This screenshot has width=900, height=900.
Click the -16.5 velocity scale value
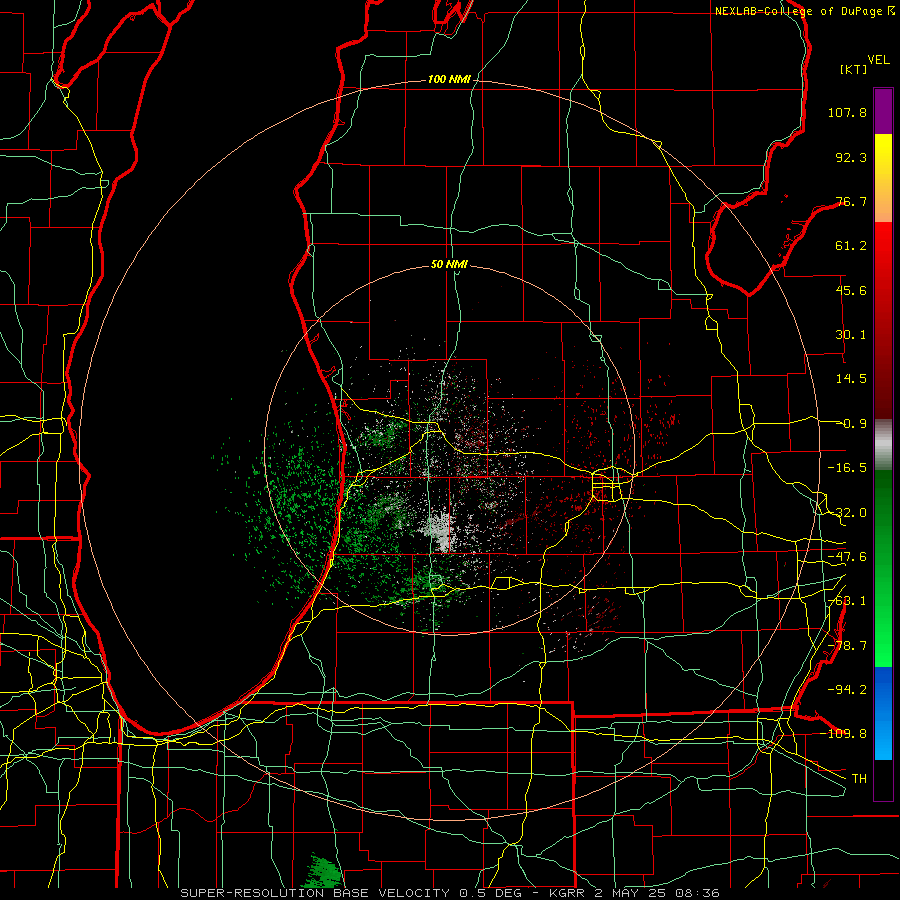[847, 468]
